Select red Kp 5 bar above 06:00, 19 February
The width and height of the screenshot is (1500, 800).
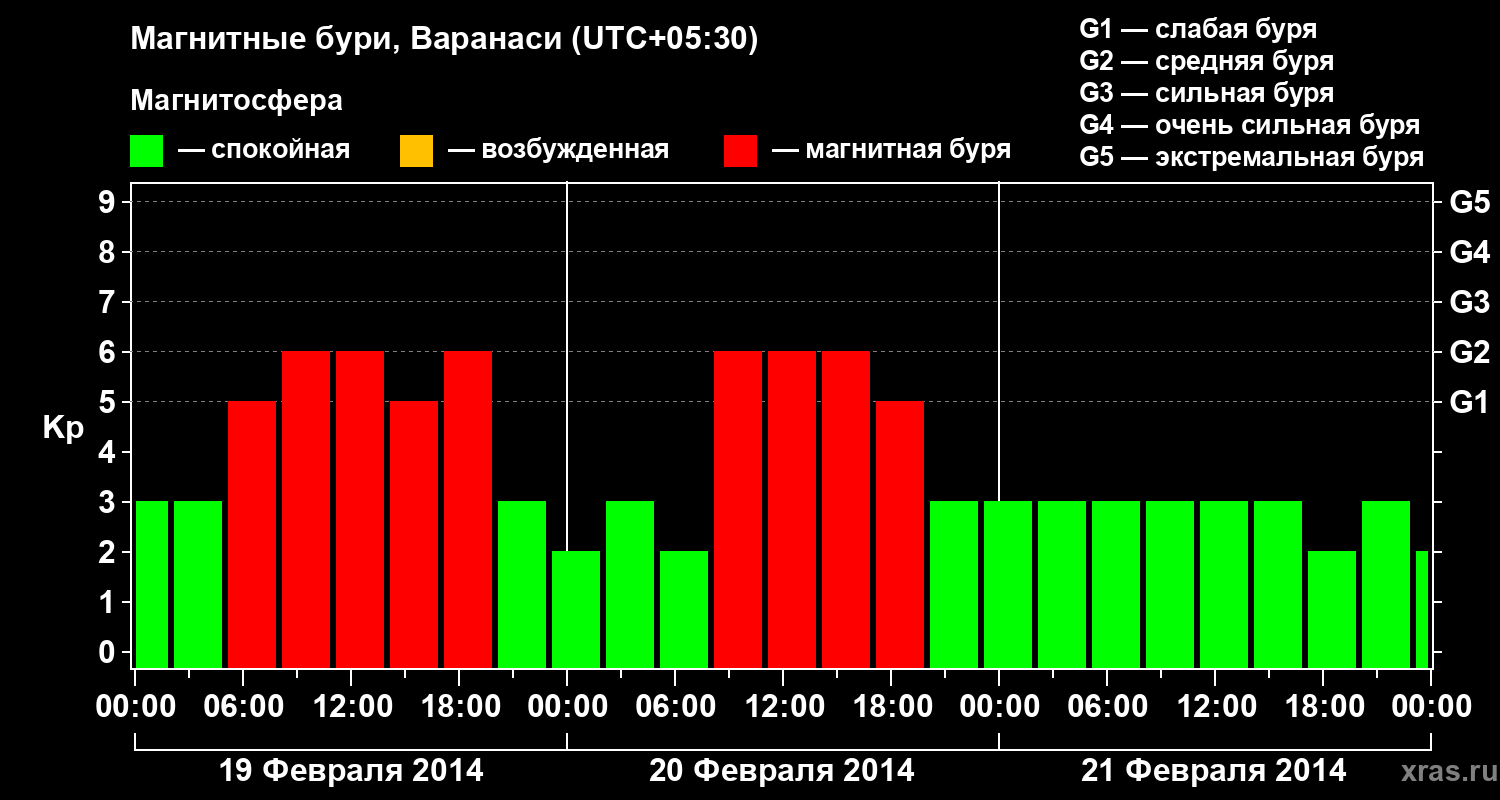[252, 535]
